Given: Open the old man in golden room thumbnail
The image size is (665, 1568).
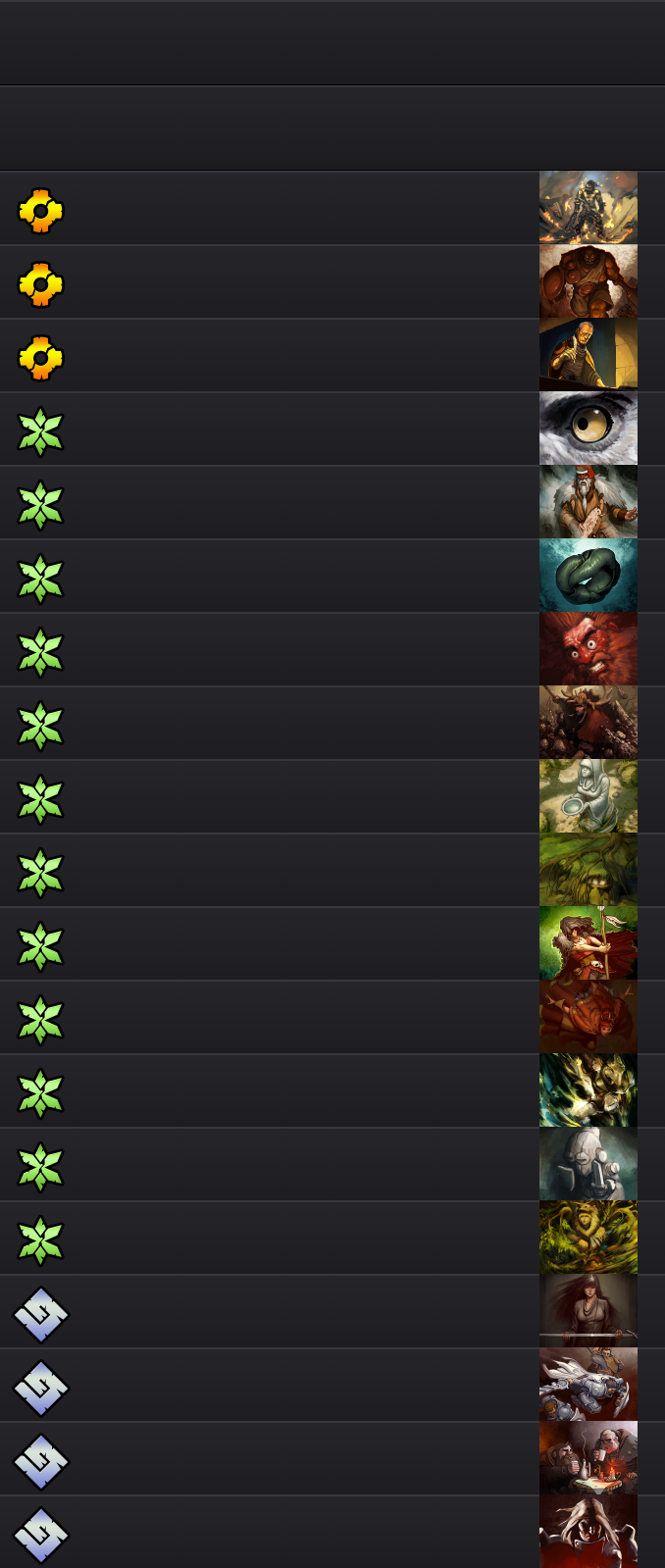Looking at the screenshot, I should [x=588, y=355].
